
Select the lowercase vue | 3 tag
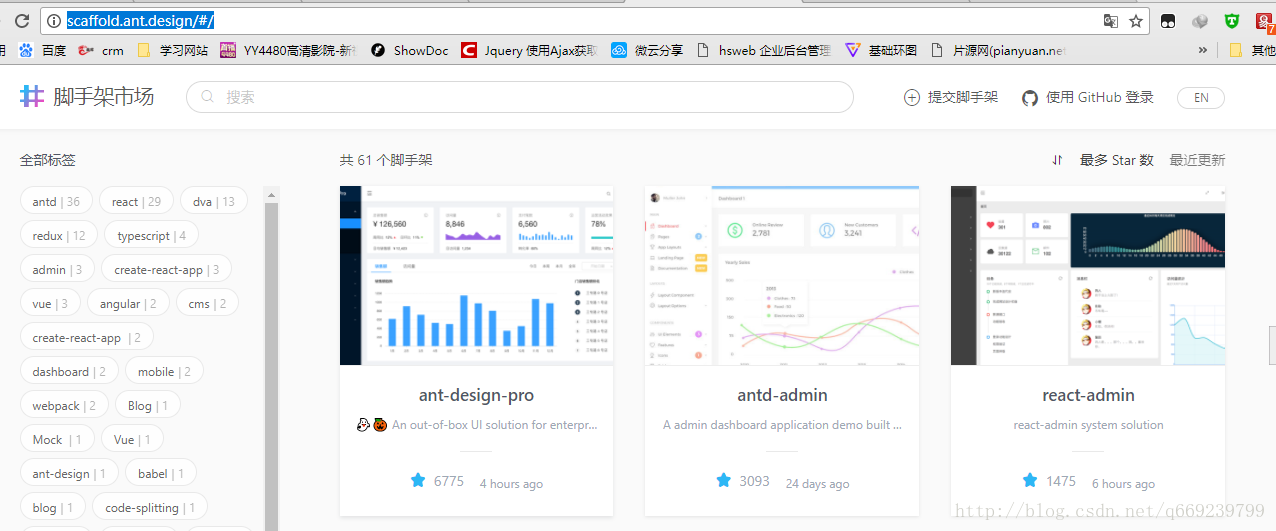click(x=50, y=303)
